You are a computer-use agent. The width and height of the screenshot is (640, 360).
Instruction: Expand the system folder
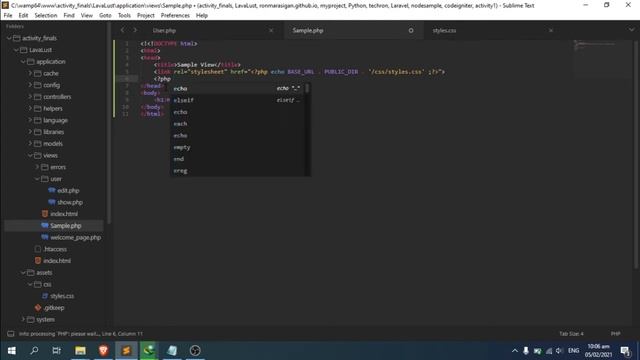pyautogui.click(x=23, y=320)
